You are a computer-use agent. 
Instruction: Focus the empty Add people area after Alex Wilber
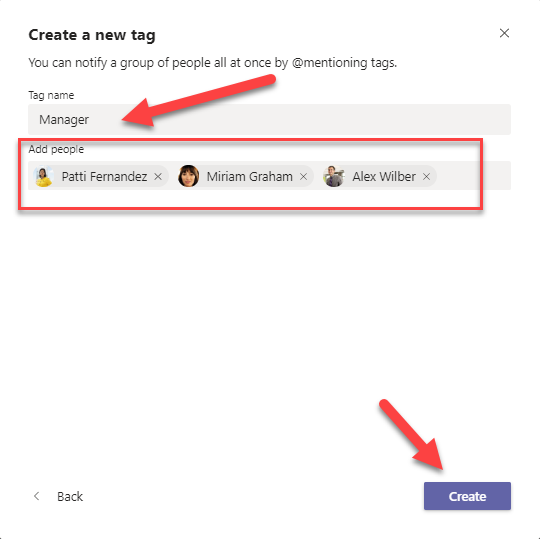pyautogui.click(x=474, y=176)
